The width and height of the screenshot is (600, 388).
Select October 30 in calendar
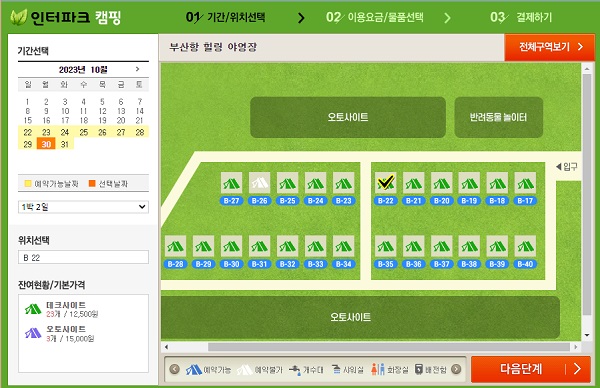pyautogui.click(x=46, y=144)
